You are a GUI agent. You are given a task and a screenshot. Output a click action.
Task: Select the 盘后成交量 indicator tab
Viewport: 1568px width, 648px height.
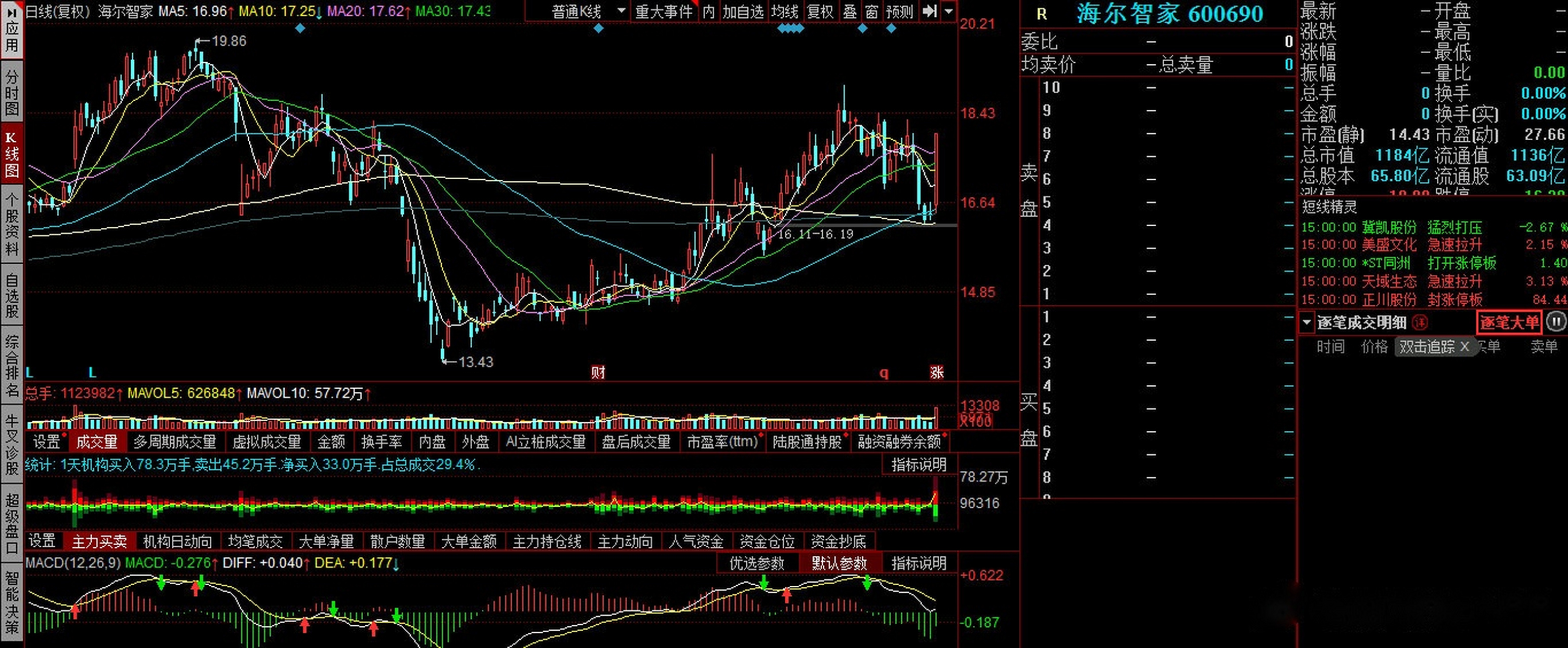[636, 442]
